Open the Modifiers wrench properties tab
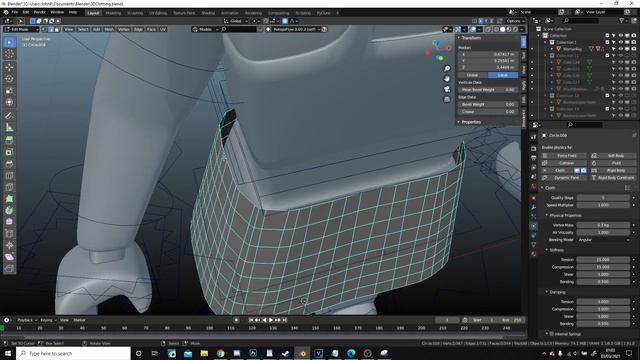The width and height of the screenshot is (640, 360). (x=533, y=207)
